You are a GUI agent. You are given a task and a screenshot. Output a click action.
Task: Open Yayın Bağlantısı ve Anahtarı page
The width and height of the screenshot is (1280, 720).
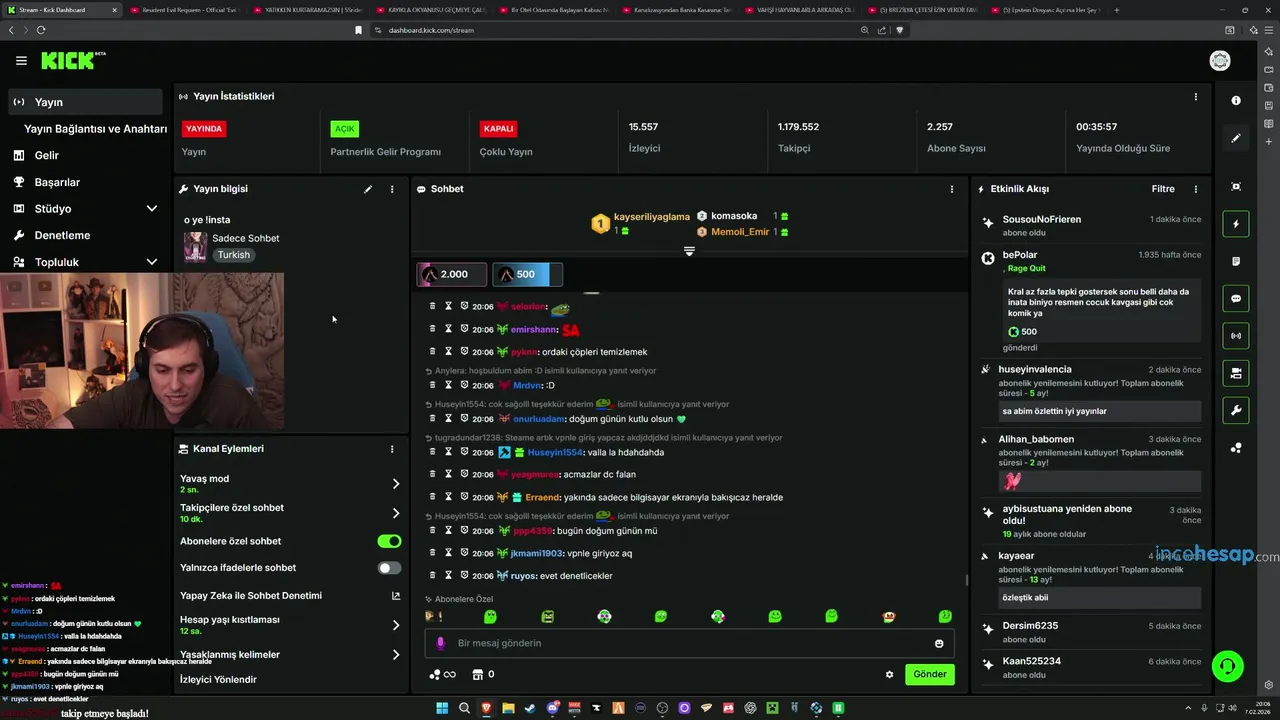tap(95, 129)
